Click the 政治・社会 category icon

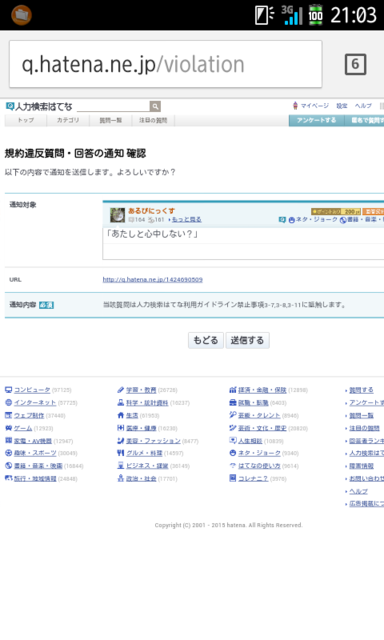coord(120,478)
